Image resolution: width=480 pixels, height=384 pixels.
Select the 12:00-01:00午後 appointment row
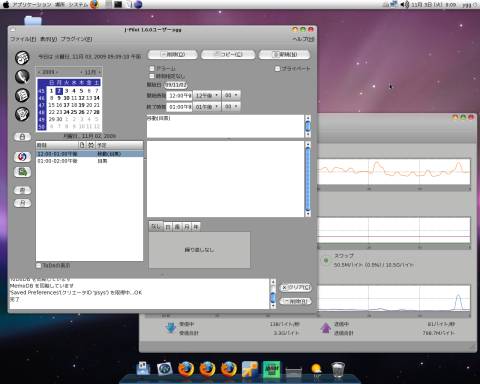pos(90,154)
